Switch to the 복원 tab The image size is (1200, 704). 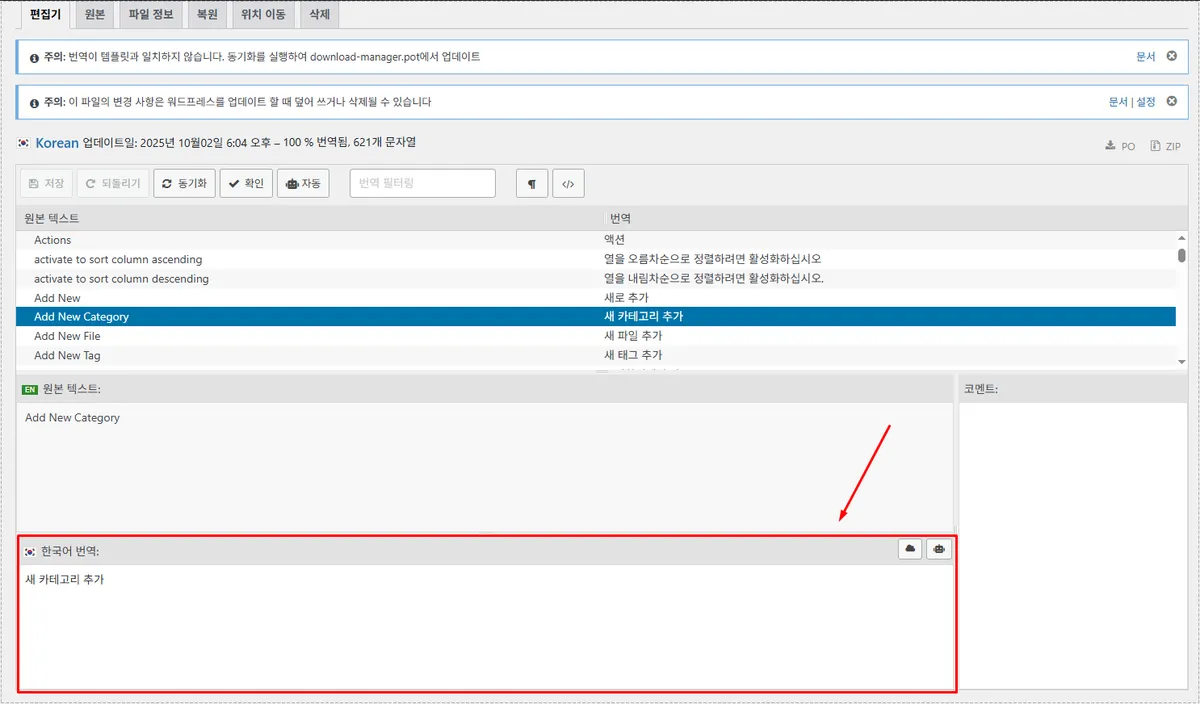click(x=207, y=14)
